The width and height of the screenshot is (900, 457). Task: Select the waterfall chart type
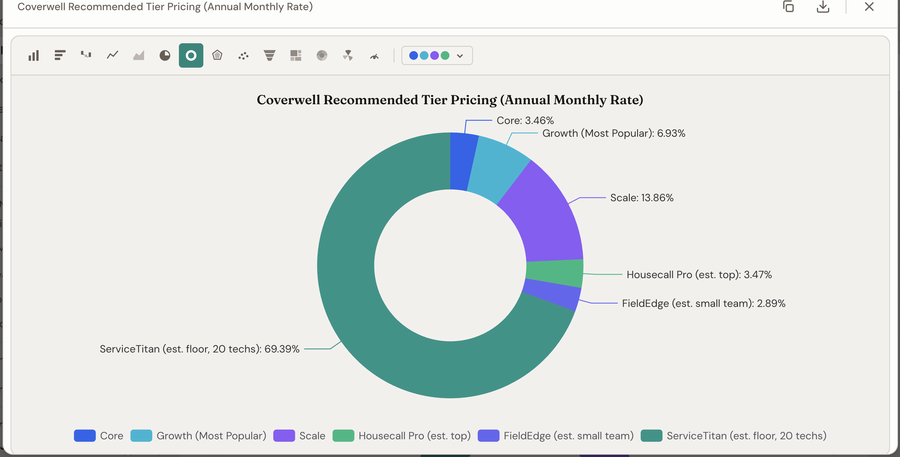pos(86,56)
